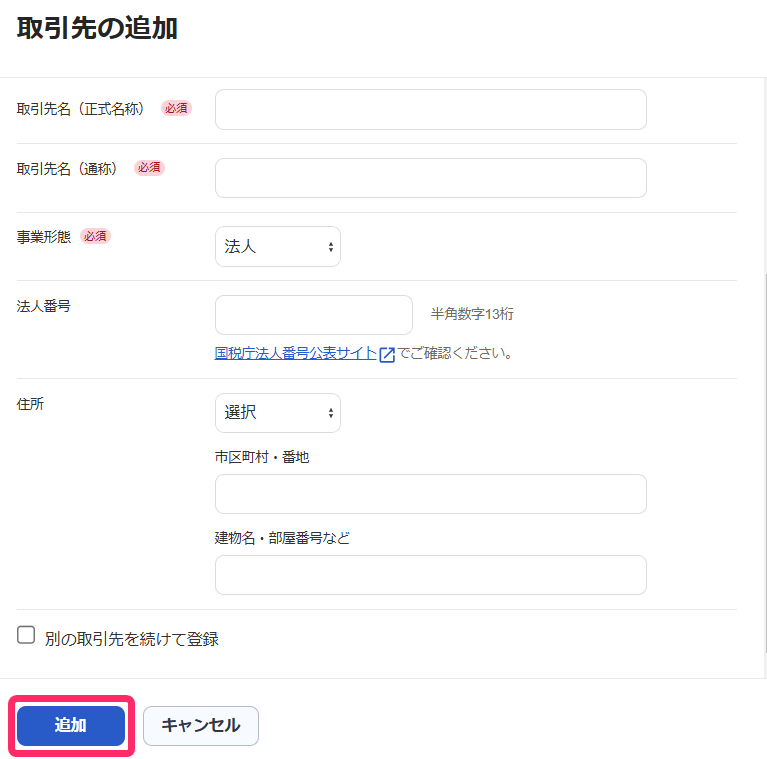The width and height of the screenshot is (767, 759).
Task: Click the 半角数字13桁 hint text
Action: [x=472, y=314]
